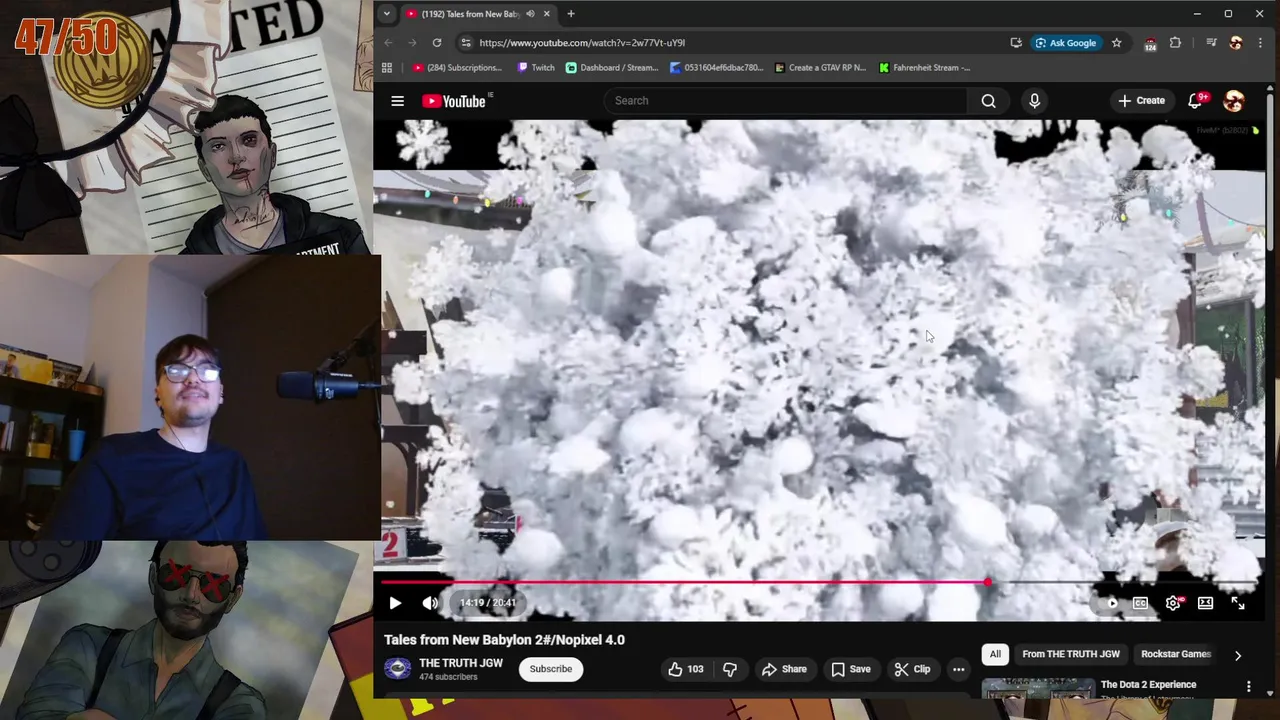This screenshot has width=1280, height=720.
Task: Open the Subscriptions bookmark
Action: pos(457,68)
